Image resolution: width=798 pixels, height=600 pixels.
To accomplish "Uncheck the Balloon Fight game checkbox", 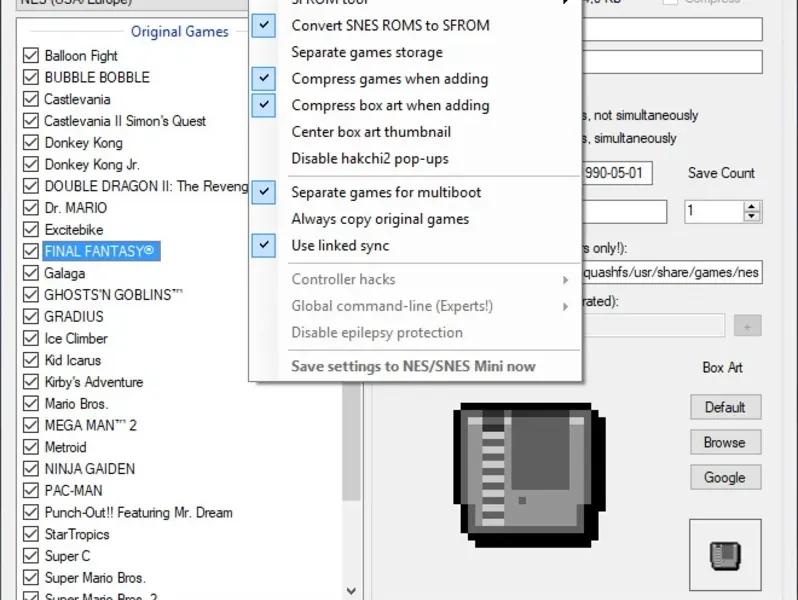I will point(31,55).
